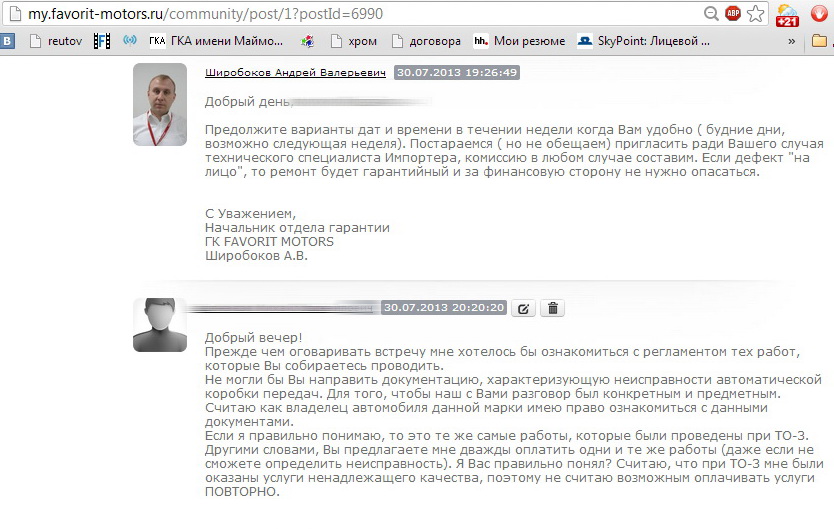This screenshot has height=529, width=834.
Task: Click the red shield extension icon
Action: (x=819, y=13)
